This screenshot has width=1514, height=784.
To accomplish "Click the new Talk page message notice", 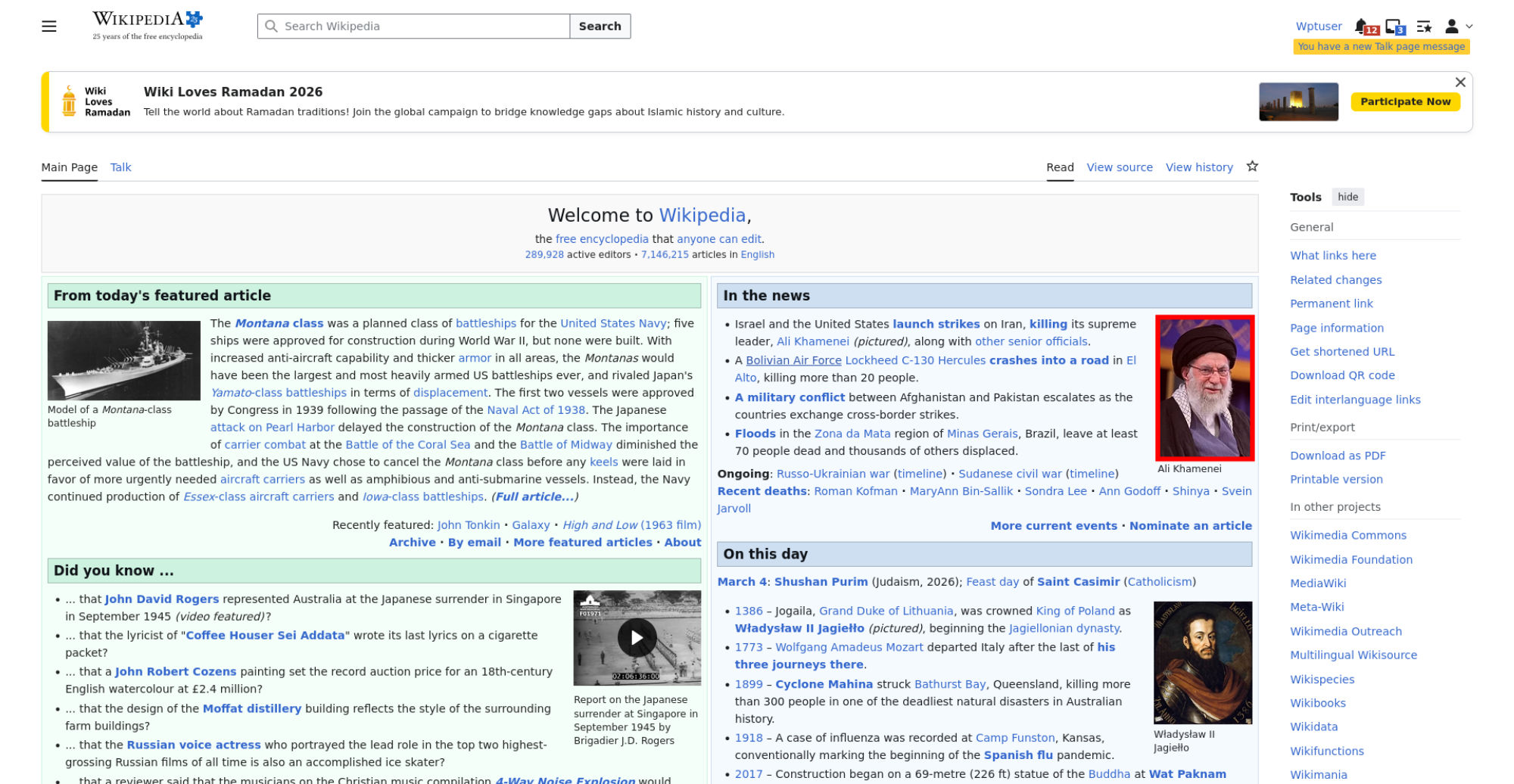I will 1381,47.
